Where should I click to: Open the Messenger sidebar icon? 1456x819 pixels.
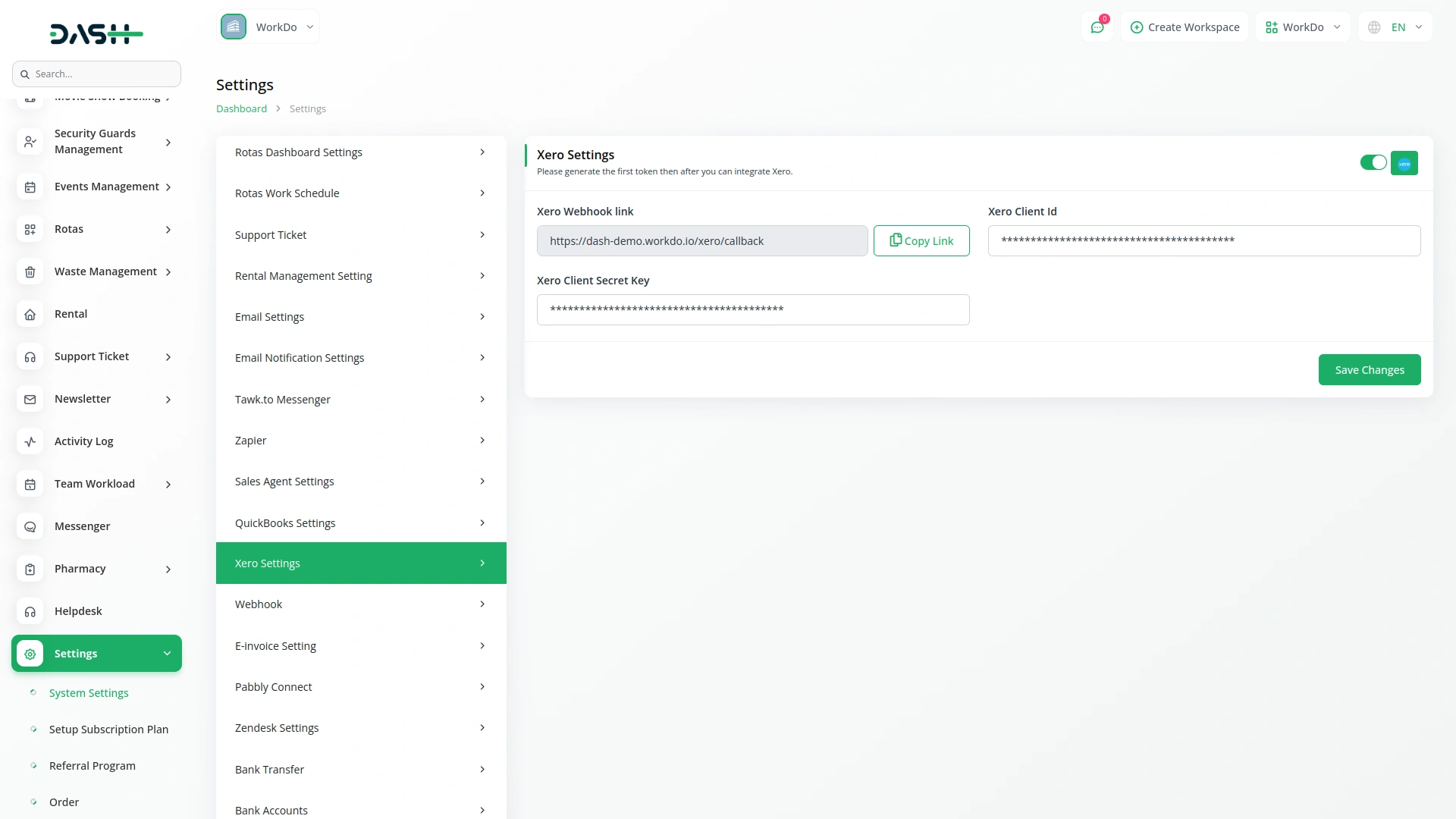coord(30,526)
